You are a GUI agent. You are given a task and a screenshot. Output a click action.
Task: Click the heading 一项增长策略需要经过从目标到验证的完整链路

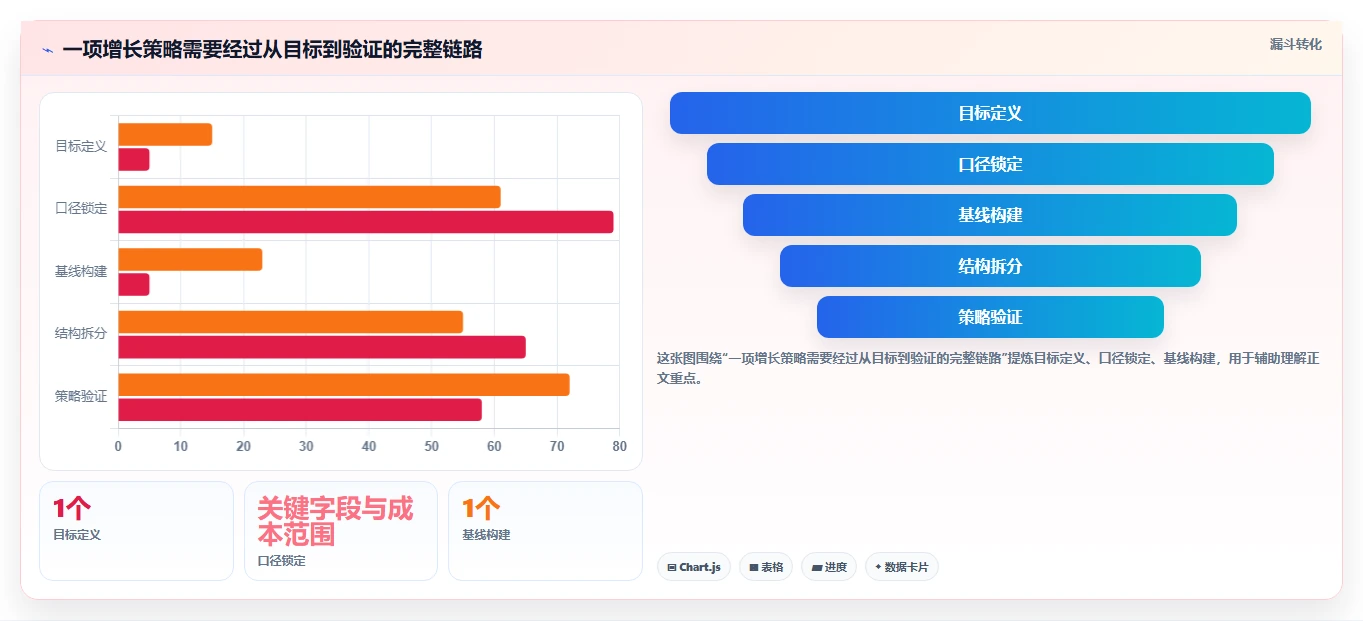click(x=272, y=50)
